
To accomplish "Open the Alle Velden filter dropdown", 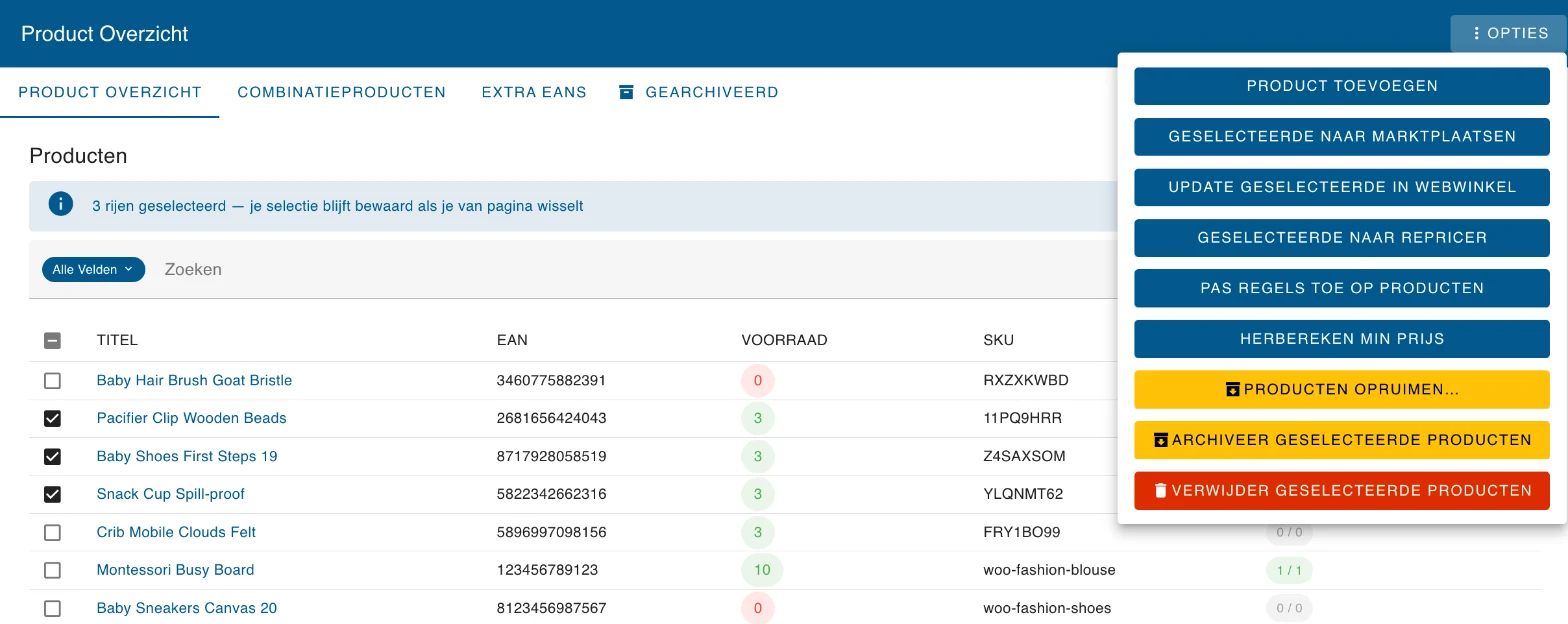I will coord(93,269).
